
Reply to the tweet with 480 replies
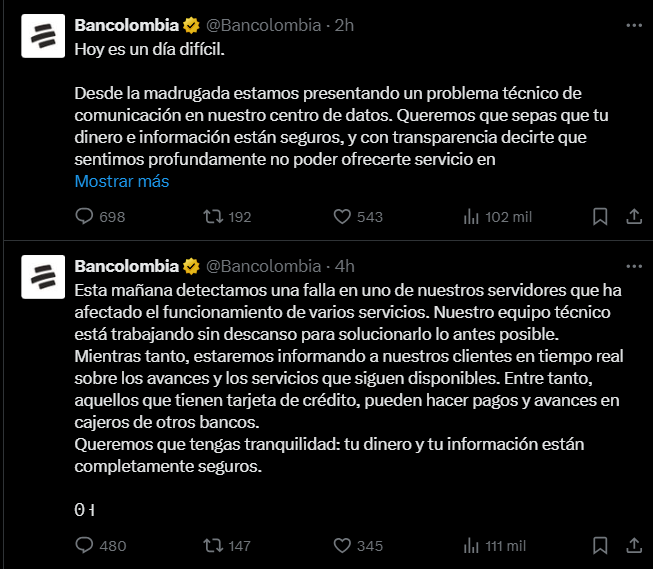pyautogui.click(x=85, y=546)
